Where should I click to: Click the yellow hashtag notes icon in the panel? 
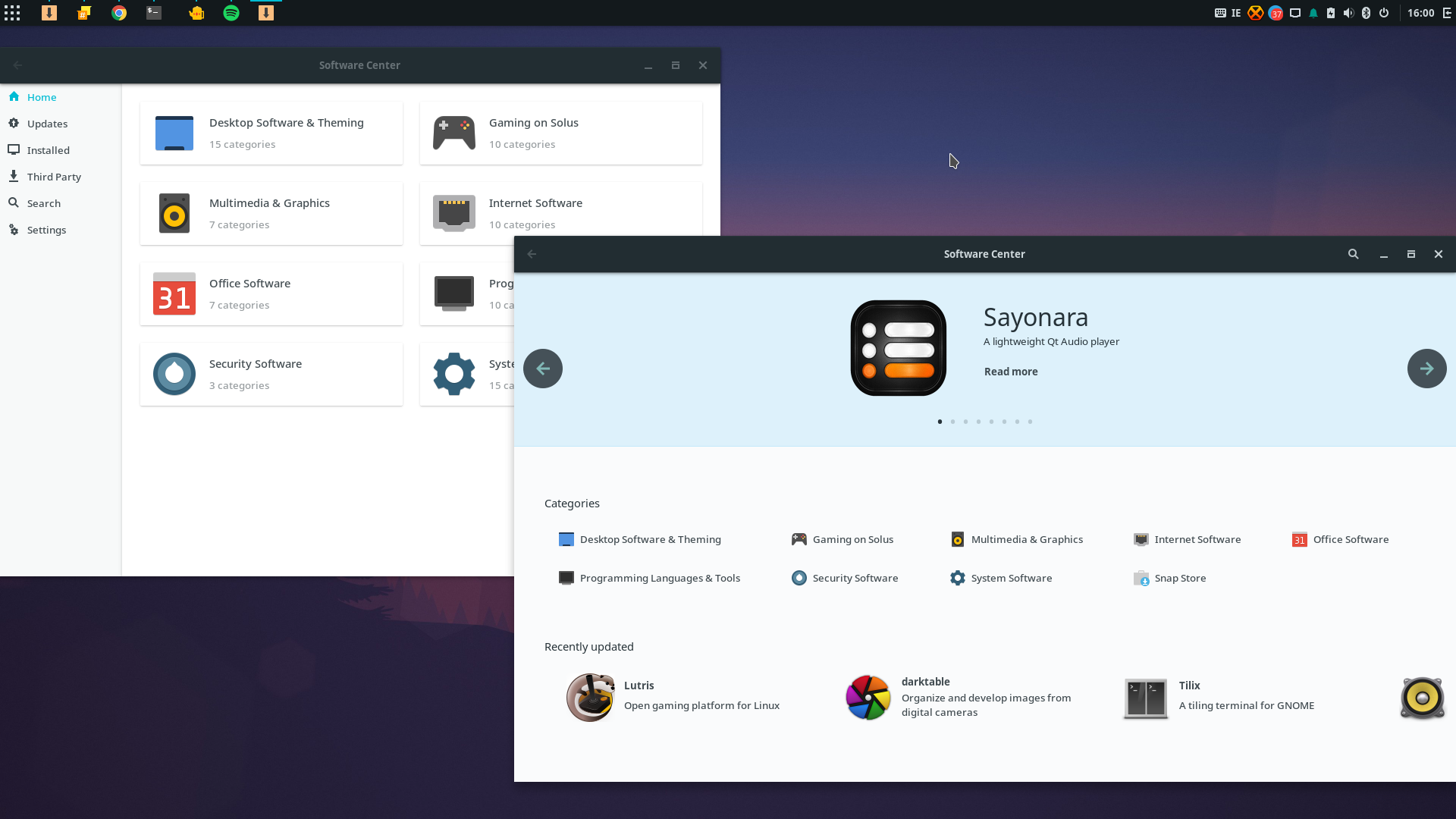84,13
